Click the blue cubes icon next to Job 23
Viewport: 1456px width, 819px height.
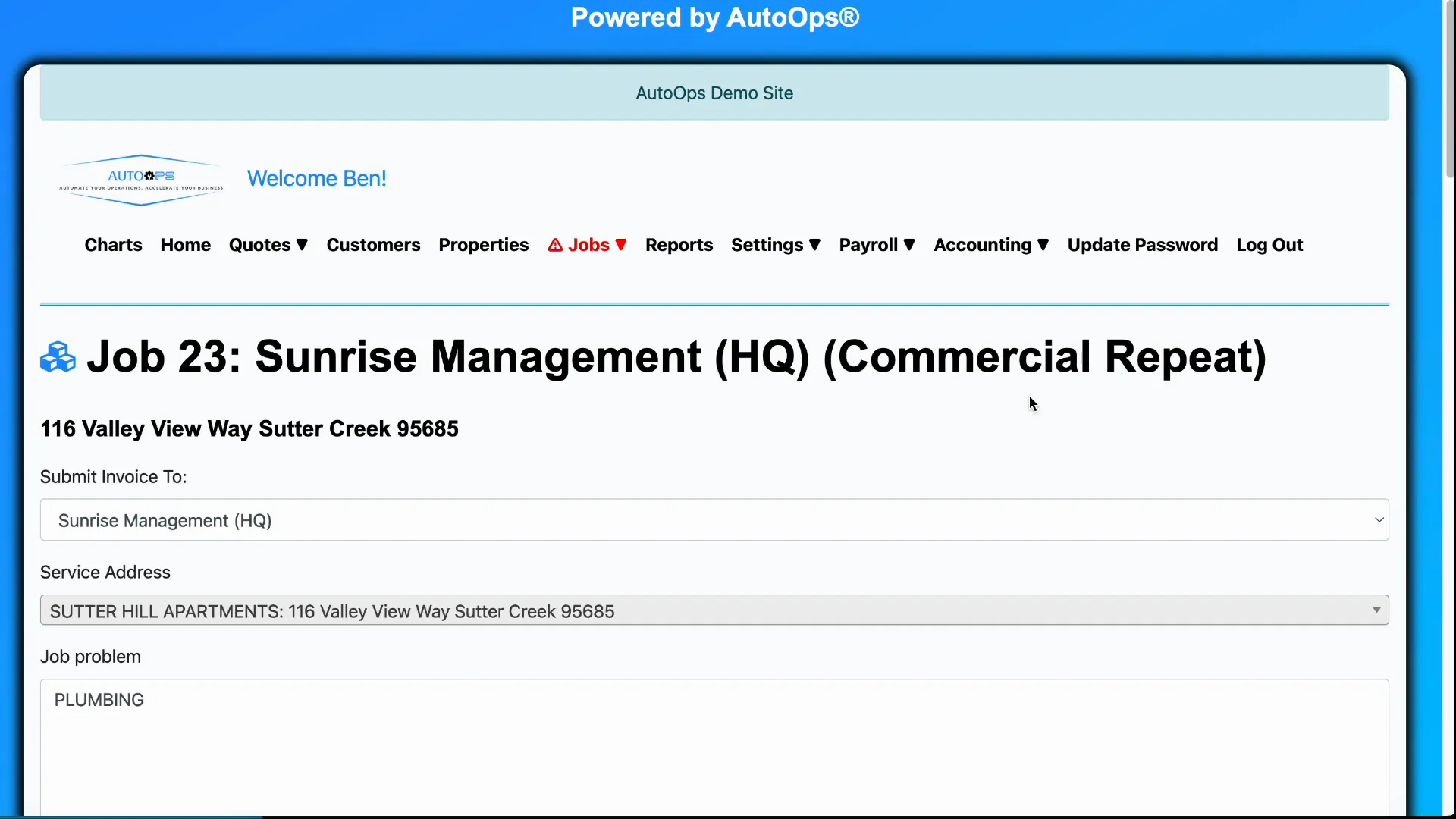click(x=57, y=357)
